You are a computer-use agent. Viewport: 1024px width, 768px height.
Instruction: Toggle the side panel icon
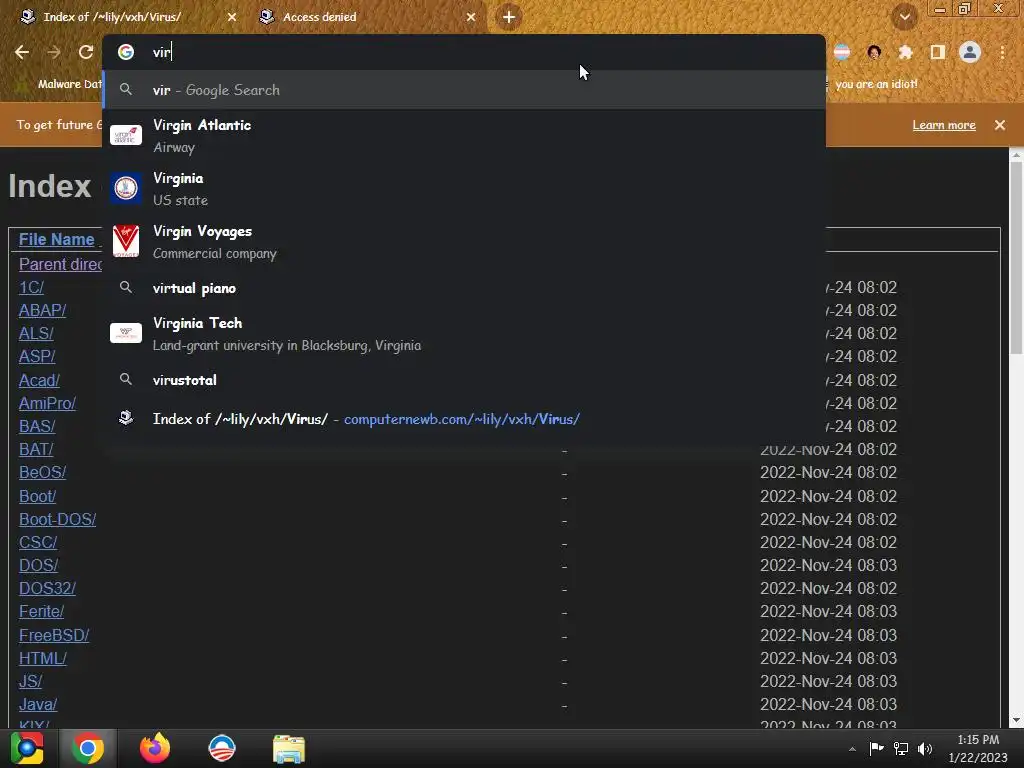tap(938, 52)
